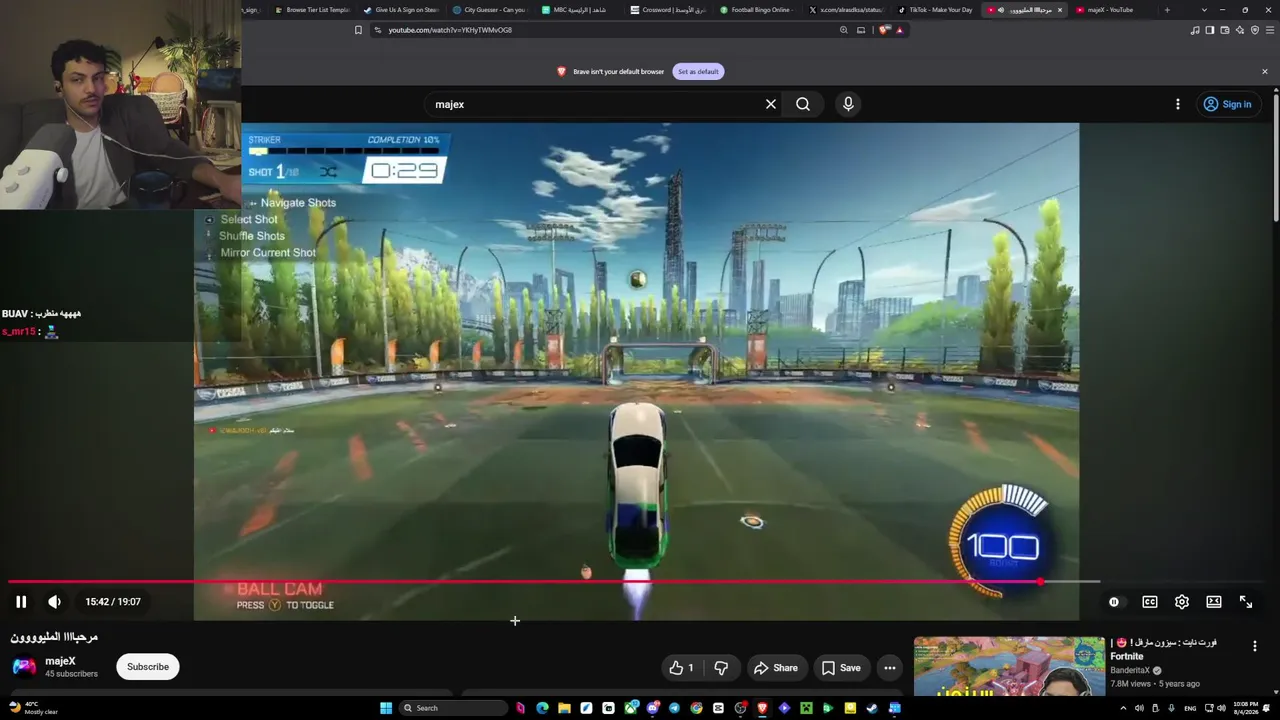Open the majeX channel name link
Screen dimensions: 1280x720
click(60, 661)
